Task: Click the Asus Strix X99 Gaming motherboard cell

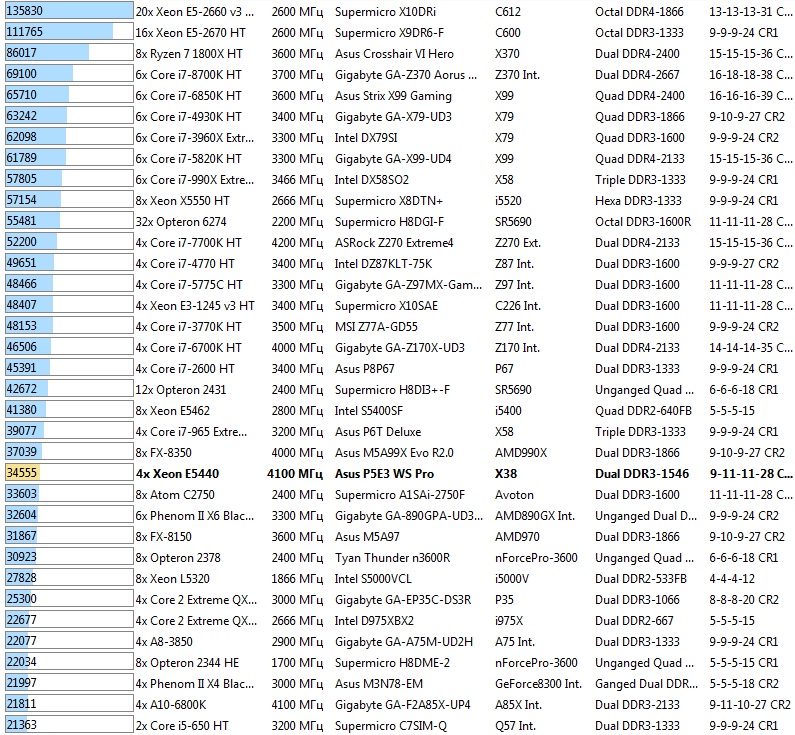Action: [x=393, y=95]
